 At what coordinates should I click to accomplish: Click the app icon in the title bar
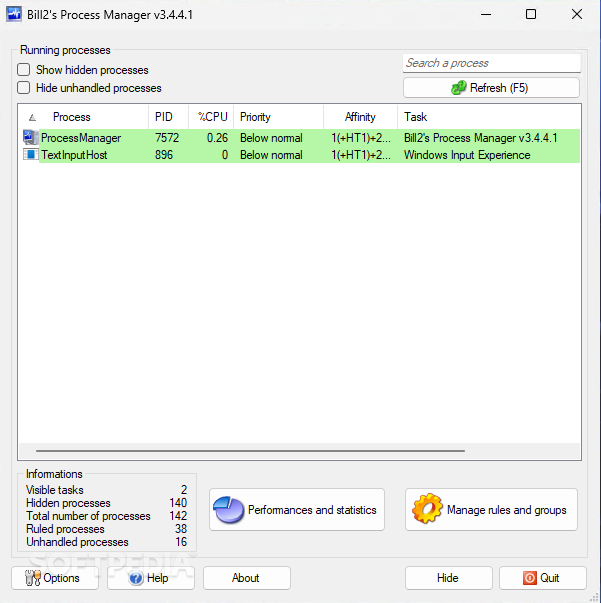click(x=14, y=15)
